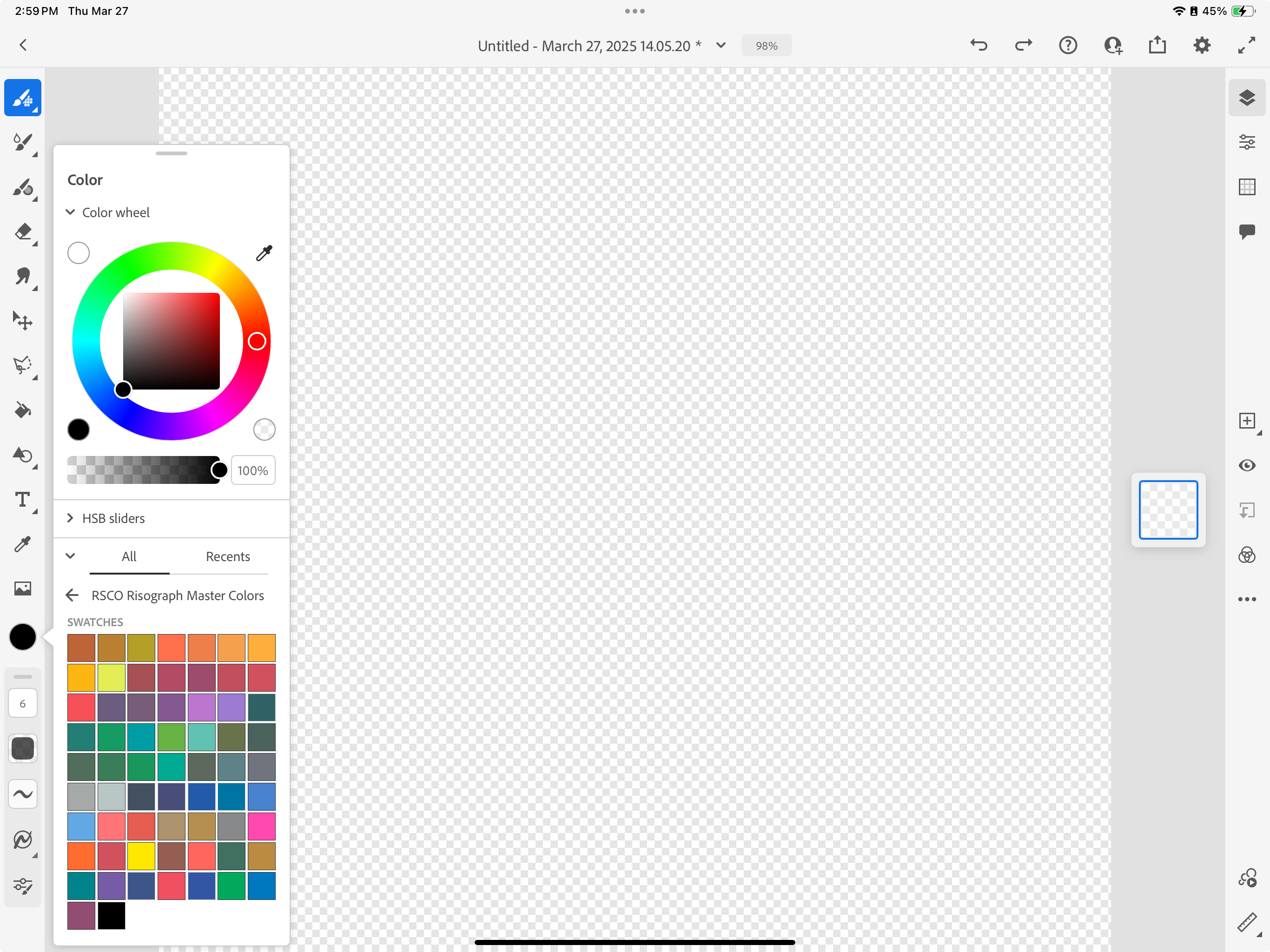Toggle layer visibility eye icon
Image resolution: width=1270 pixels, height=952 pixels.
[x=1247, y=465]
